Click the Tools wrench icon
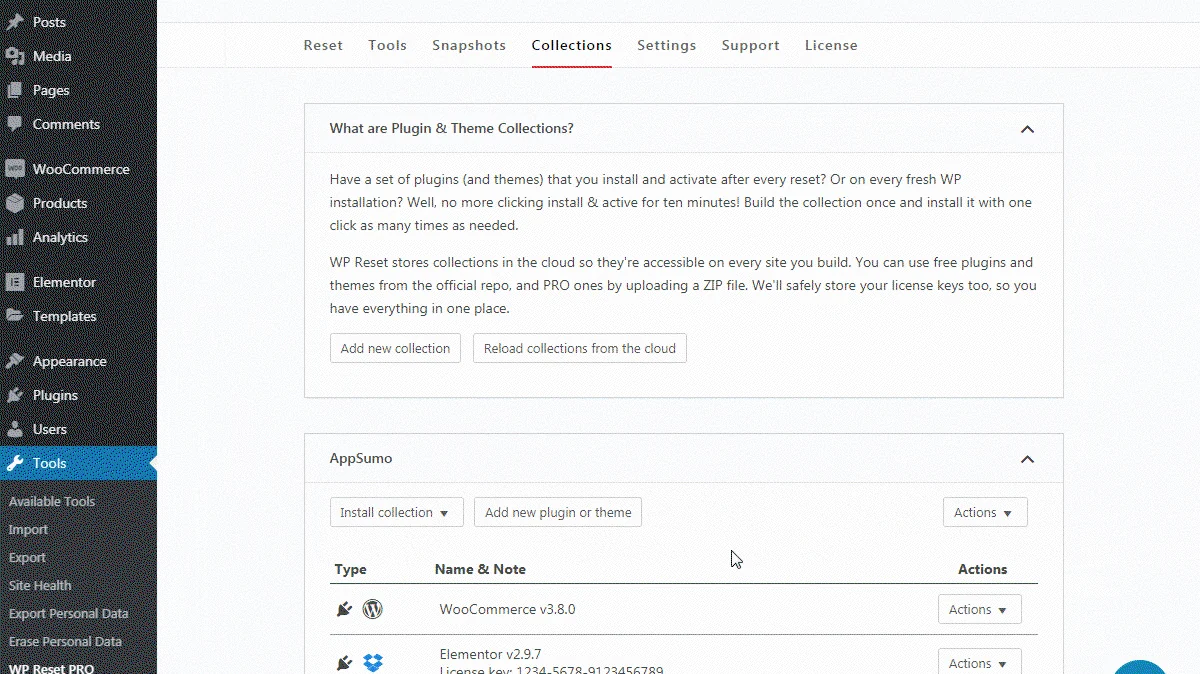 tap(15, 463)
